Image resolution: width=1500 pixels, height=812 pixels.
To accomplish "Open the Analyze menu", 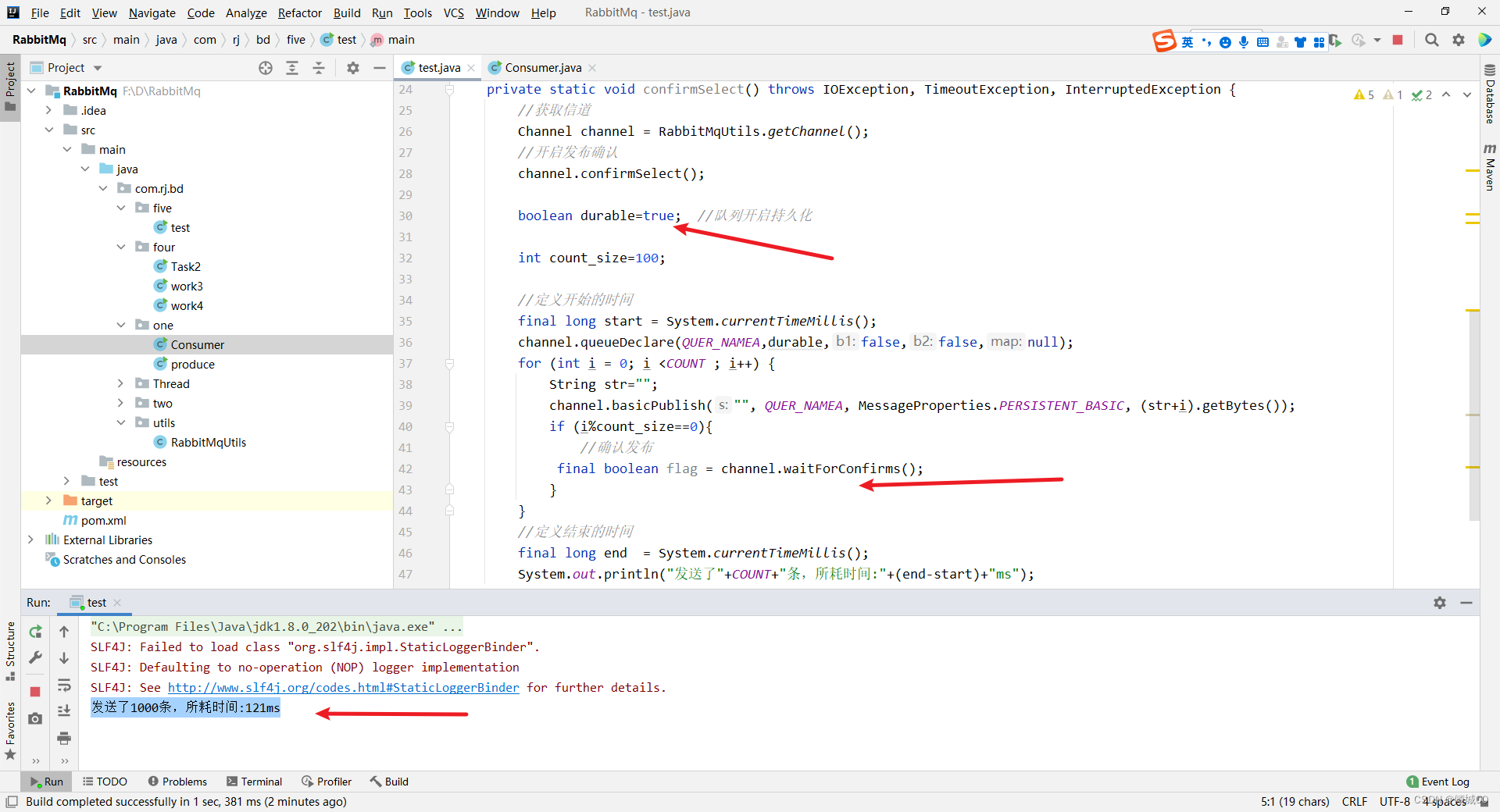I will (246, 12).
